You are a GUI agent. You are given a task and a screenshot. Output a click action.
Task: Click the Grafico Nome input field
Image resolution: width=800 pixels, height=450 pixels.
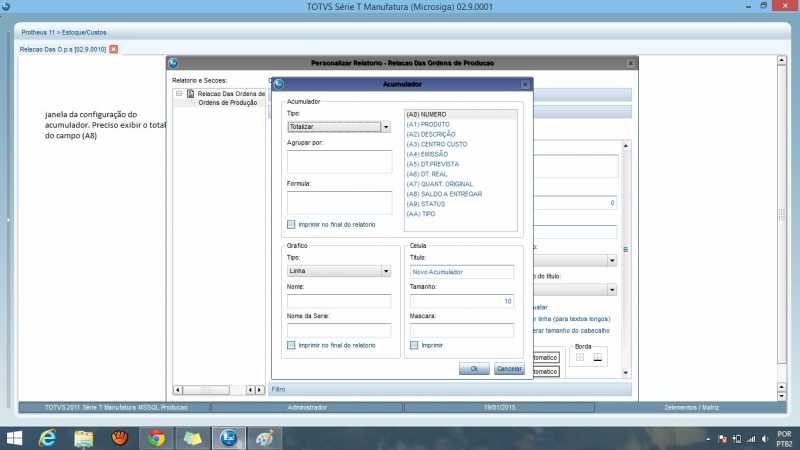[339, 301]
